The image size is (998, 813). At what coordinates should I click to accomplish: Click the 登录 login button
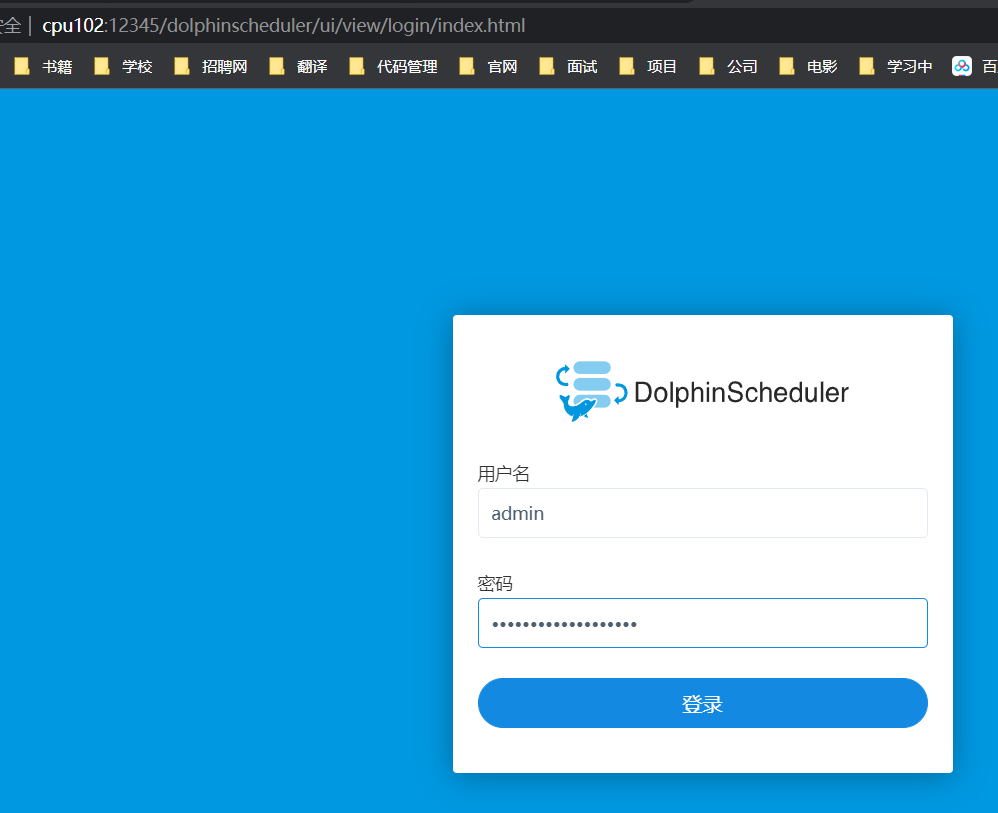click(x=702, y=703)
